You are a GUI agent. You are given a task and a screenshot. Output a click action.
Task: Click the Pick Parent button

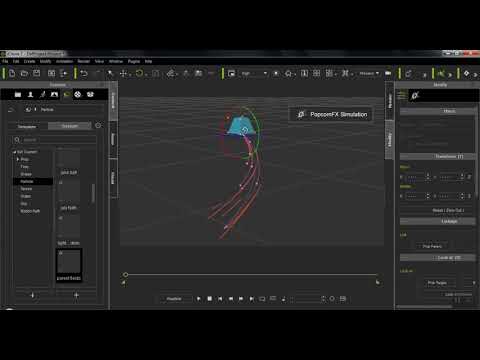[432, 246]
